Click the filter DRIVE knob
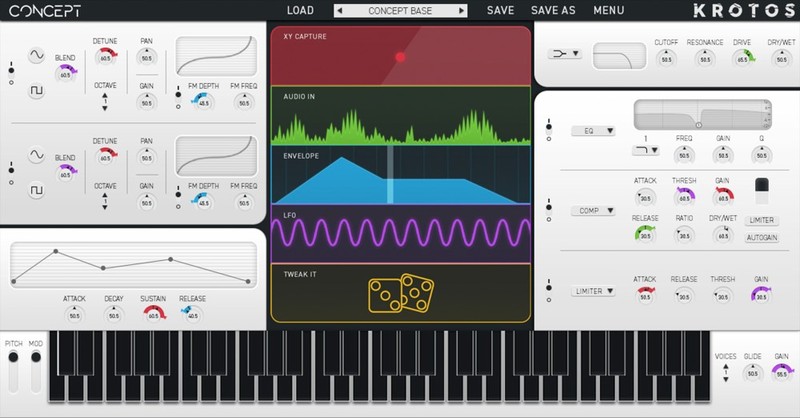Image resolution: width=800 pixels, height=418 pixels. click(x=743, y=59)
